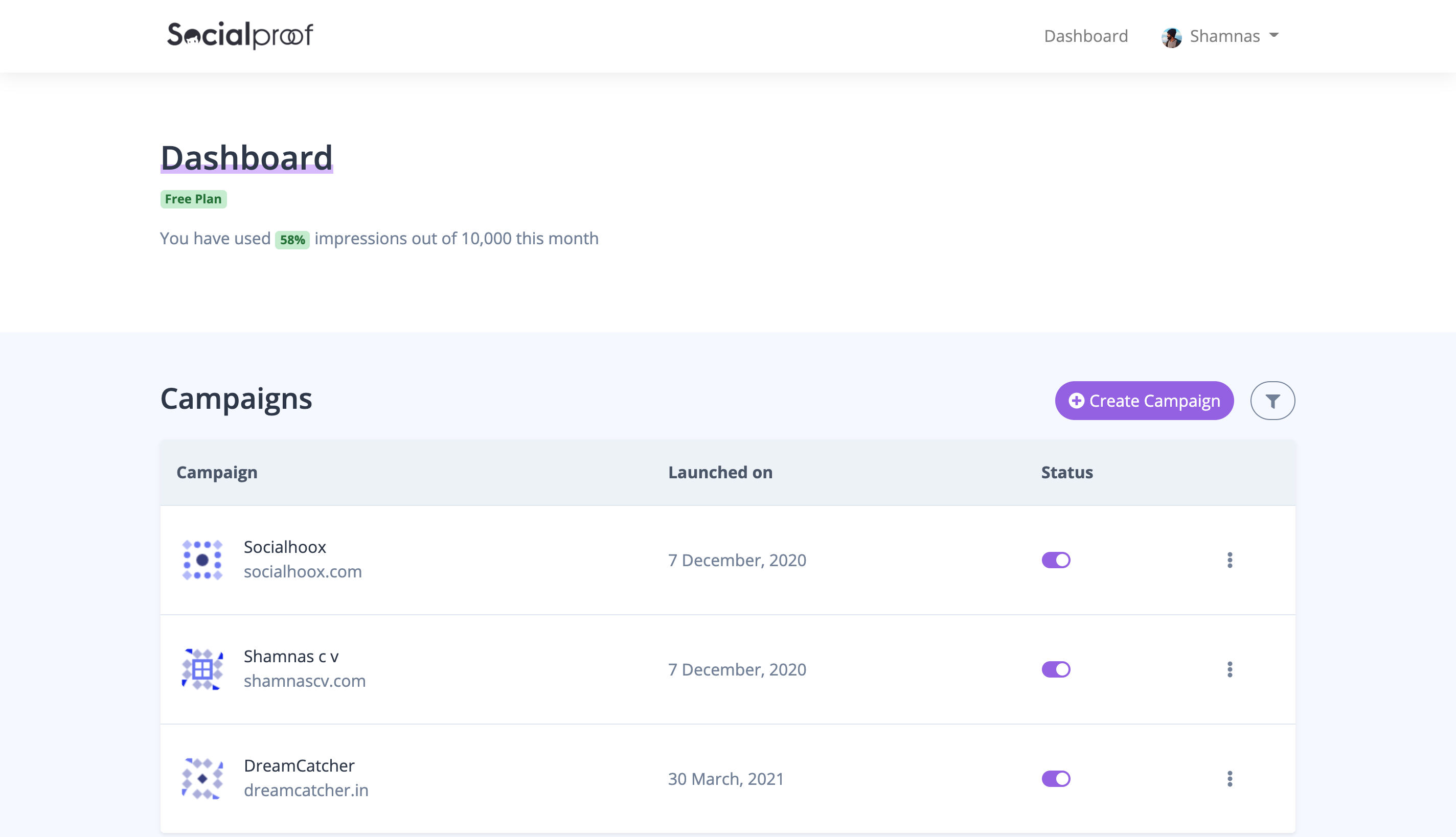This screenshot has width=1456, height=837.
Task: Go to Dashboard in top navigation
Action: tap(1086, 36)
